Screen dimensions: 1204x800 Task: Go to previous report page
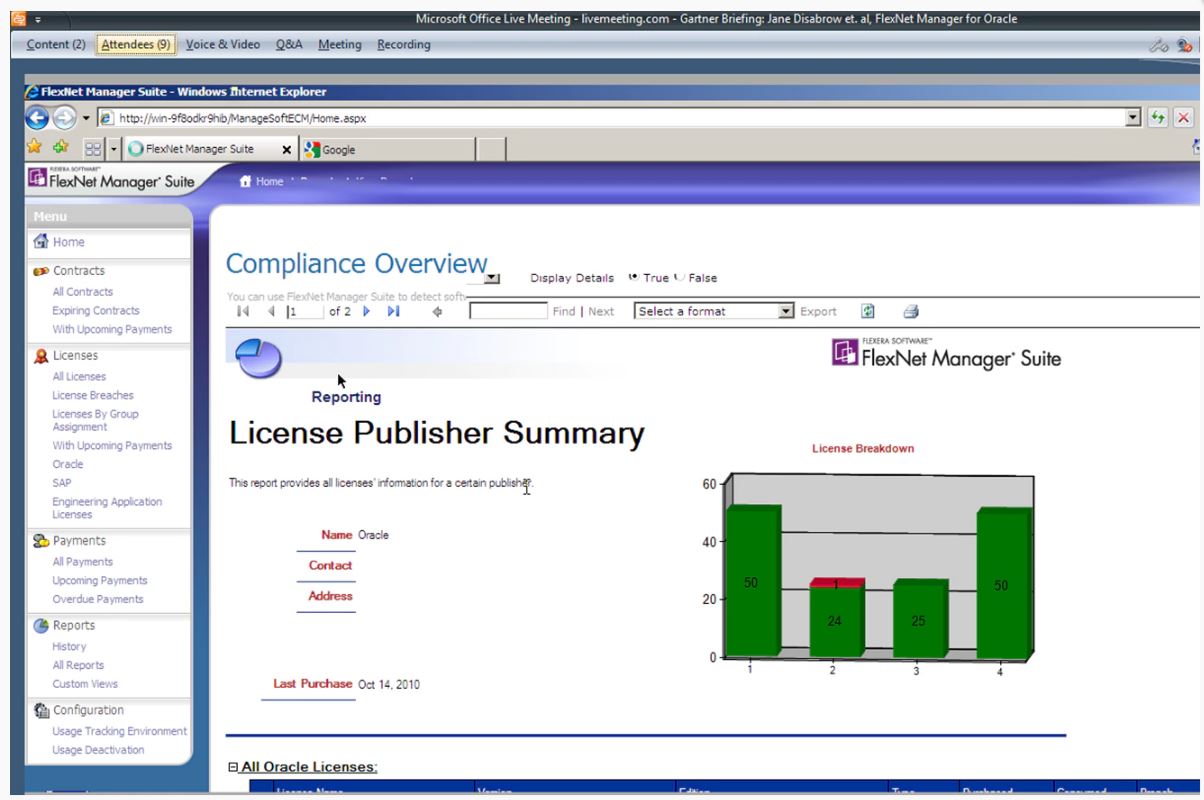click(x=270, y=311)
